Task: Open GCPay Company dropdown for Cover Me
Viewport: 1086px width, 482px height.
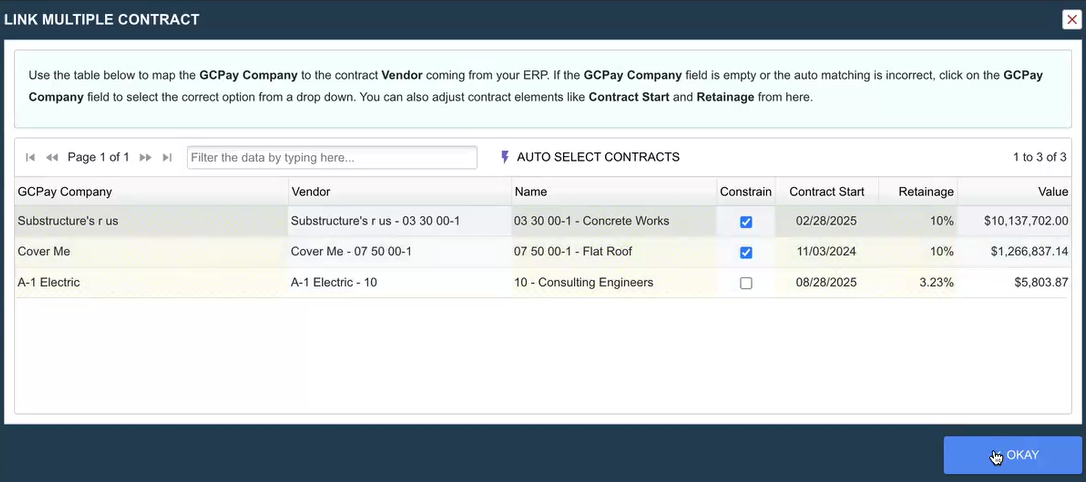Action: pos(150,252)
